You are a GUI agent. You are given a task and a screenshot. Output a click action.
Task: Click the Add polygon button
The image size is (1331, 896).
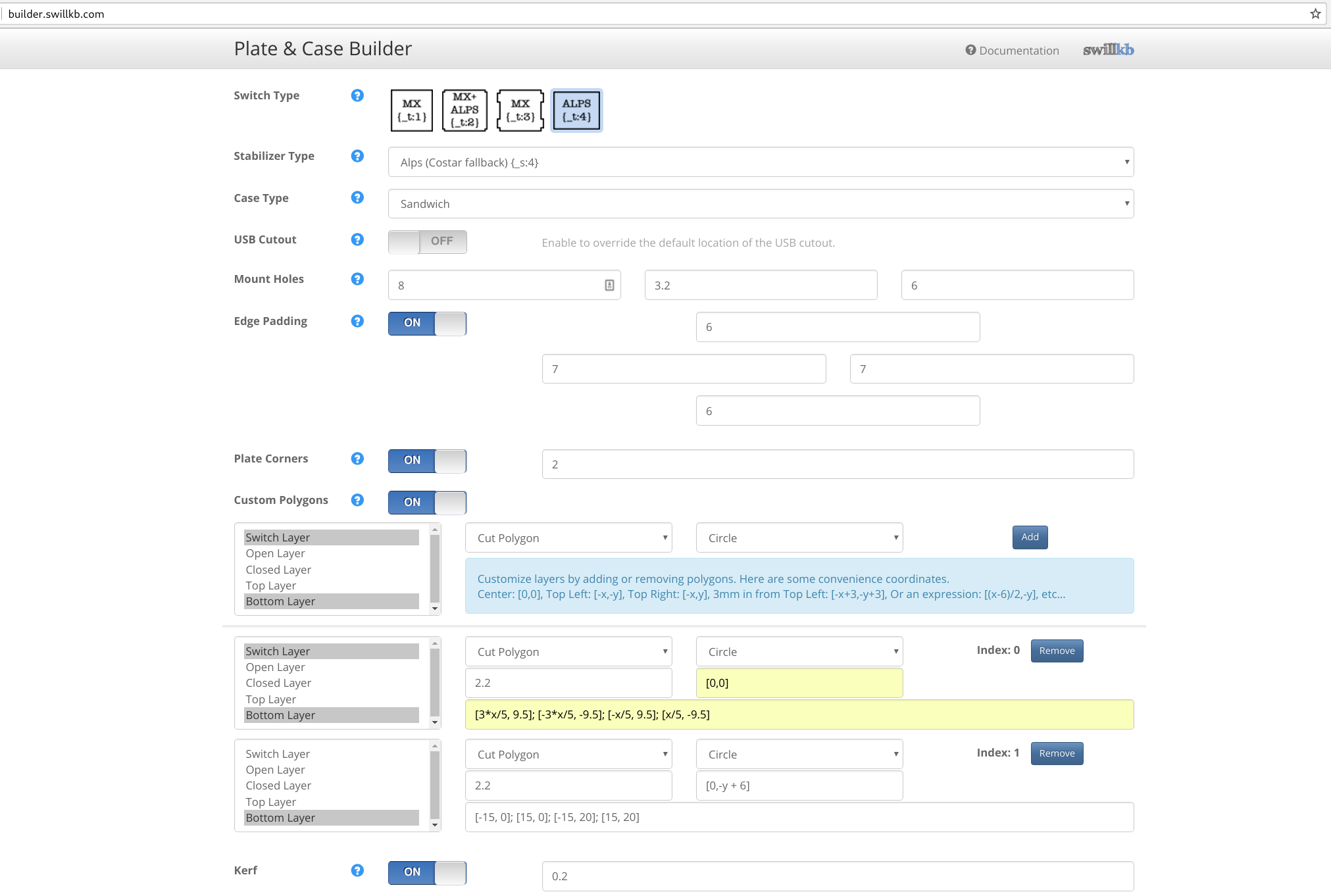click(1030, 537)
